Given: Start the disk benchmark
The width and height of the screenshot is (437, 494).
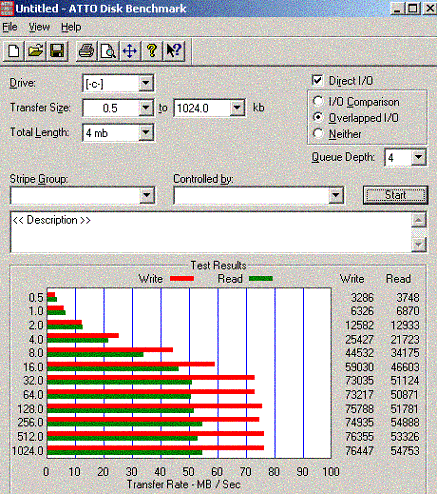Looking at the screenshot, I should click(x=395, y=195).
